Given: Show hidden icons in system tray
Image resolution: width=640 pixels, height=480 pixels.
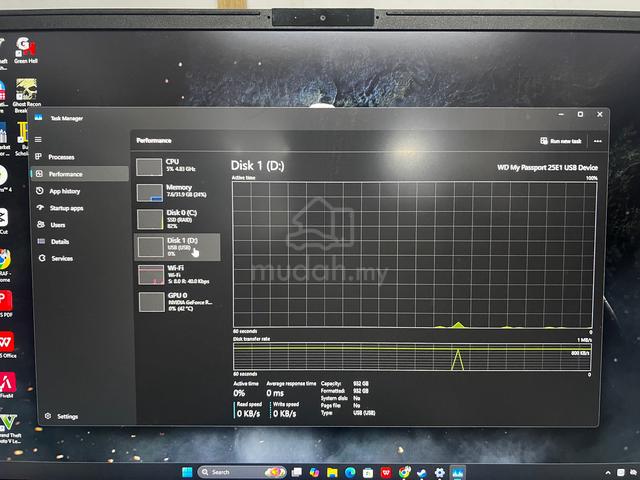Looking at the screenshot, I should (x=608, y=473).
